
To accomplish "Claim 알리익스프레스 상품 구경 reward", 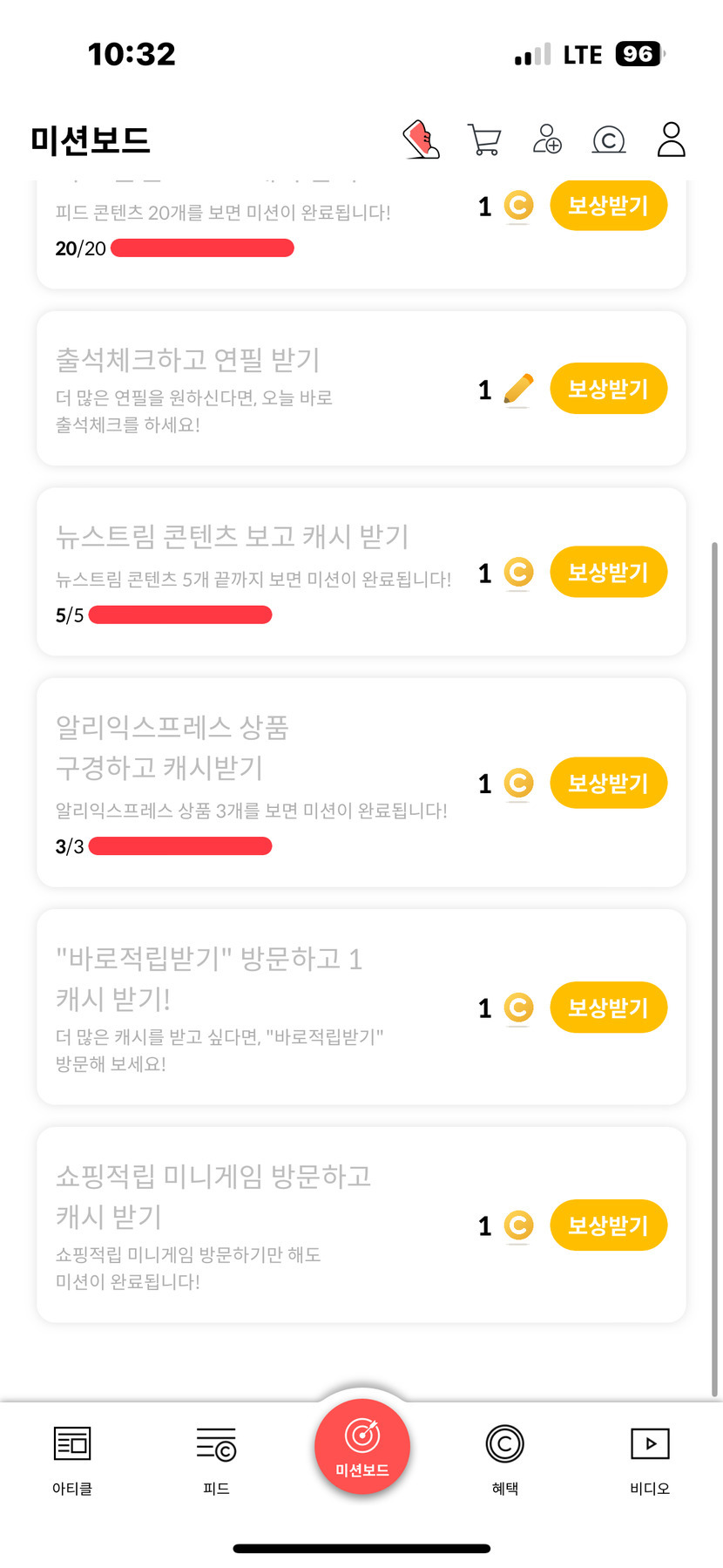I will (x=608, y=783).
